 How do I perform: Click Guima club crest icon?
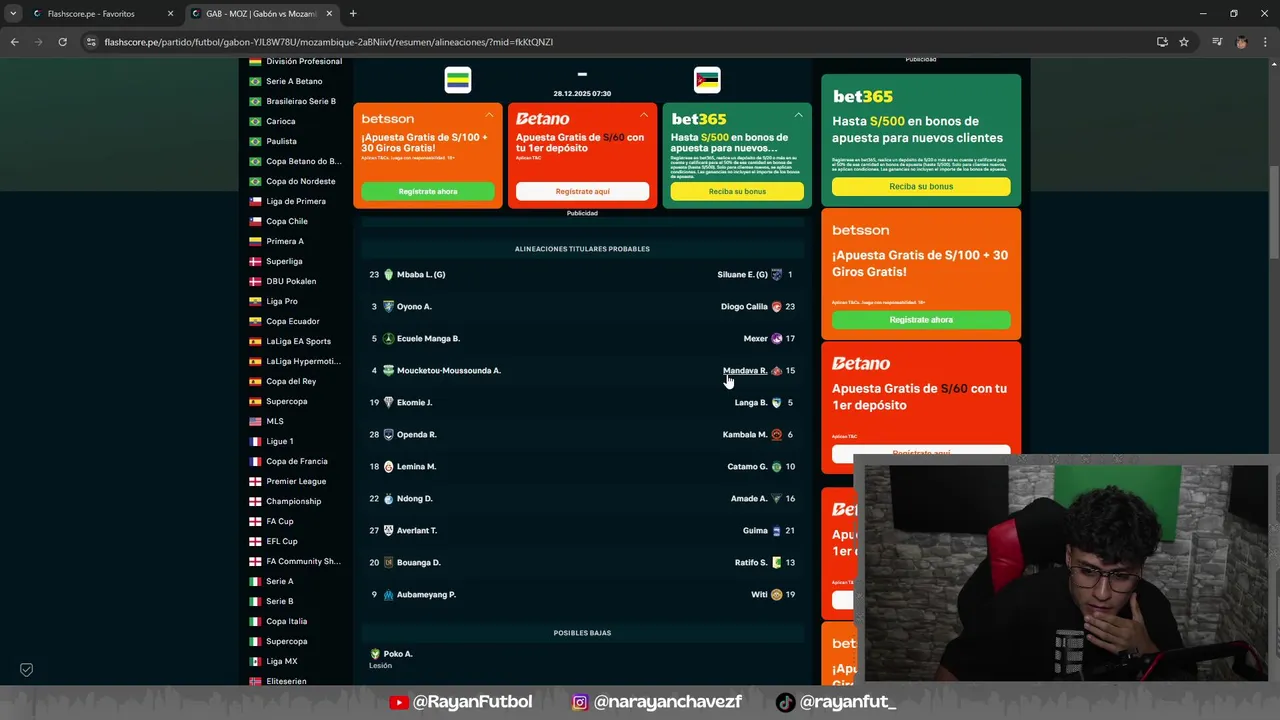coord(776,530)
